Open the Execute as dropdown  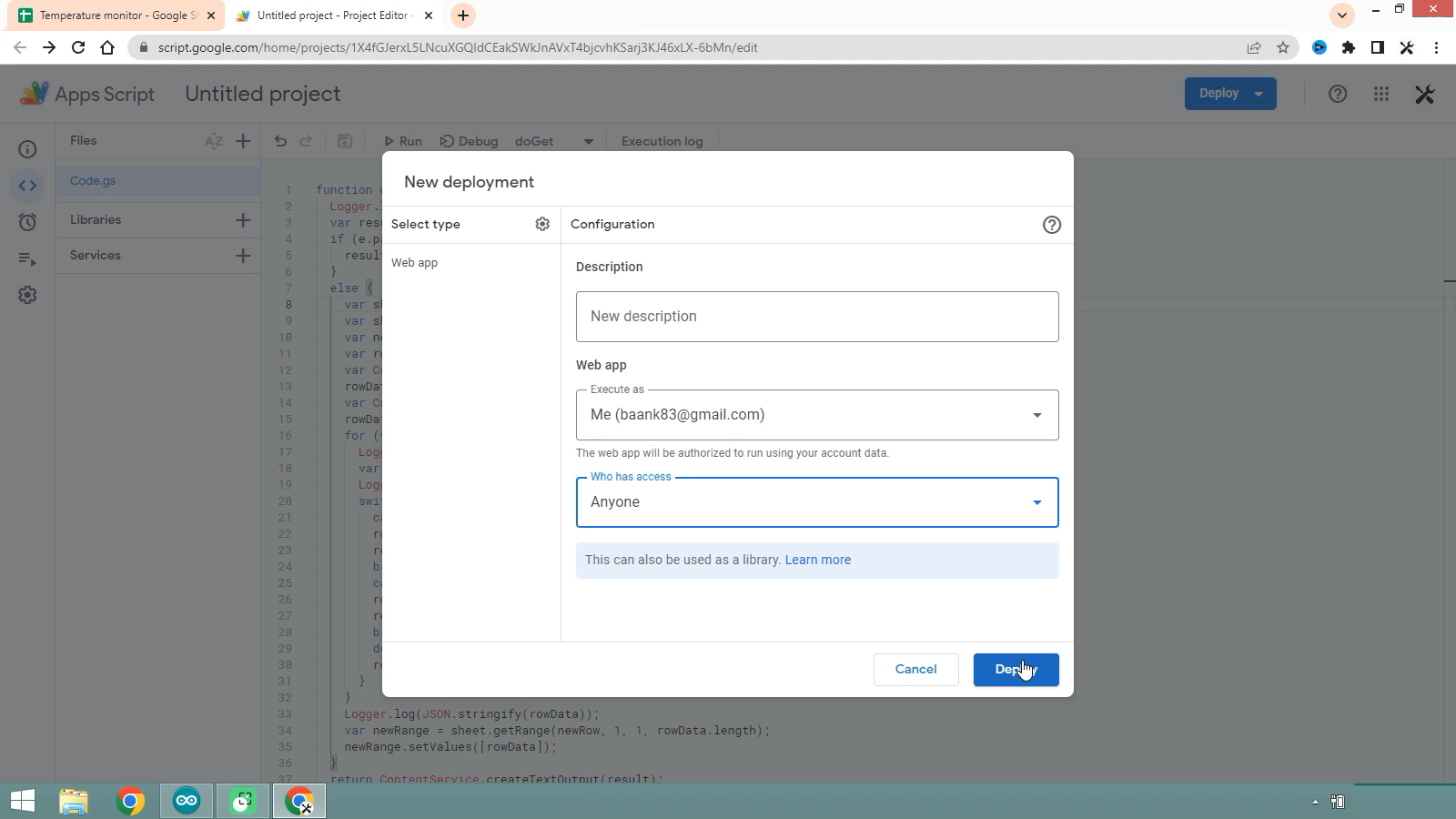point(817,415)
